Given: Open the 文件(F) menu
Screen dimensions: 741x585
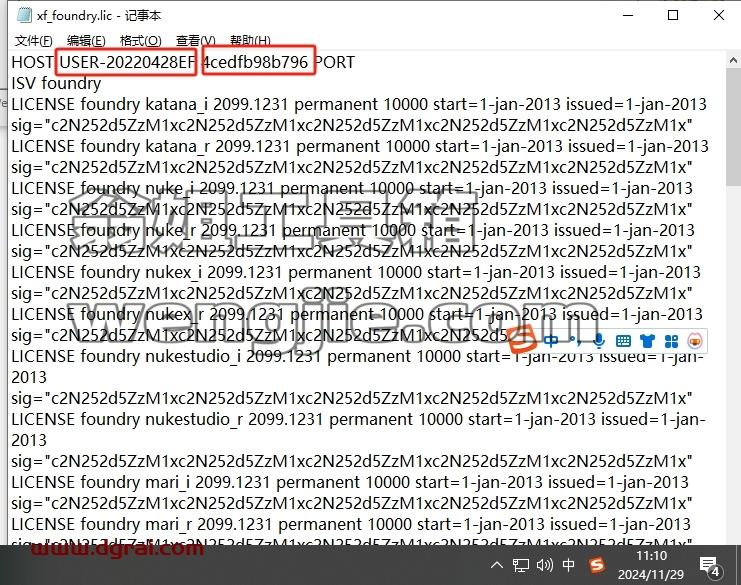Looking at the screenshot, I should click(34, 41).
